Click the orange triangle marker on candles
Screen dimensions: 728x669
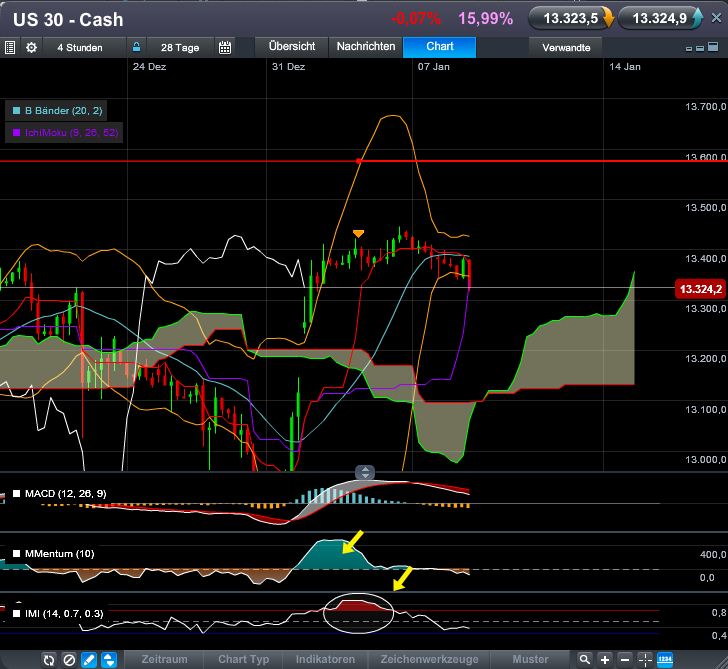[358, 233]
